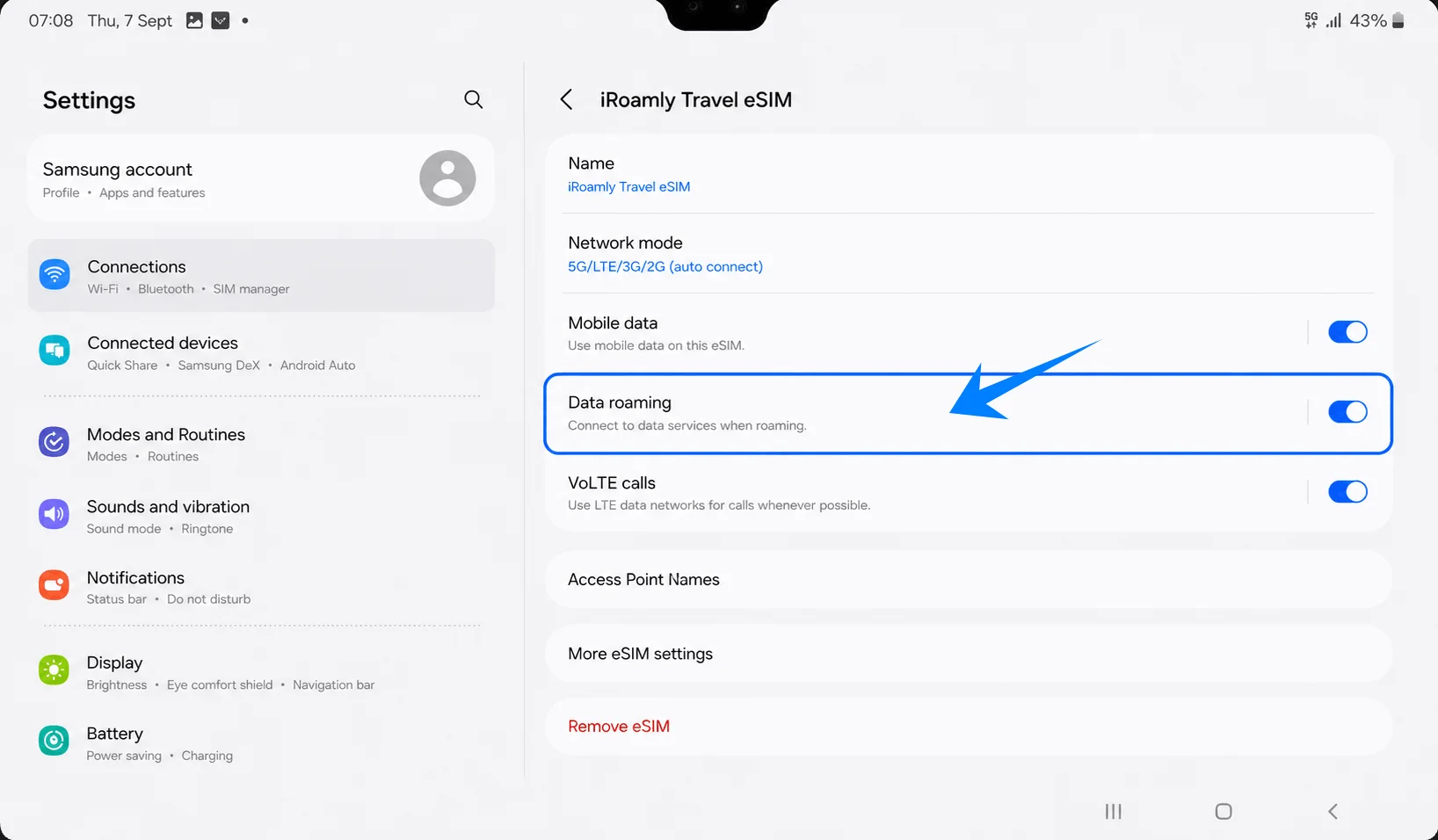Tap the Notifications icon

54,585
